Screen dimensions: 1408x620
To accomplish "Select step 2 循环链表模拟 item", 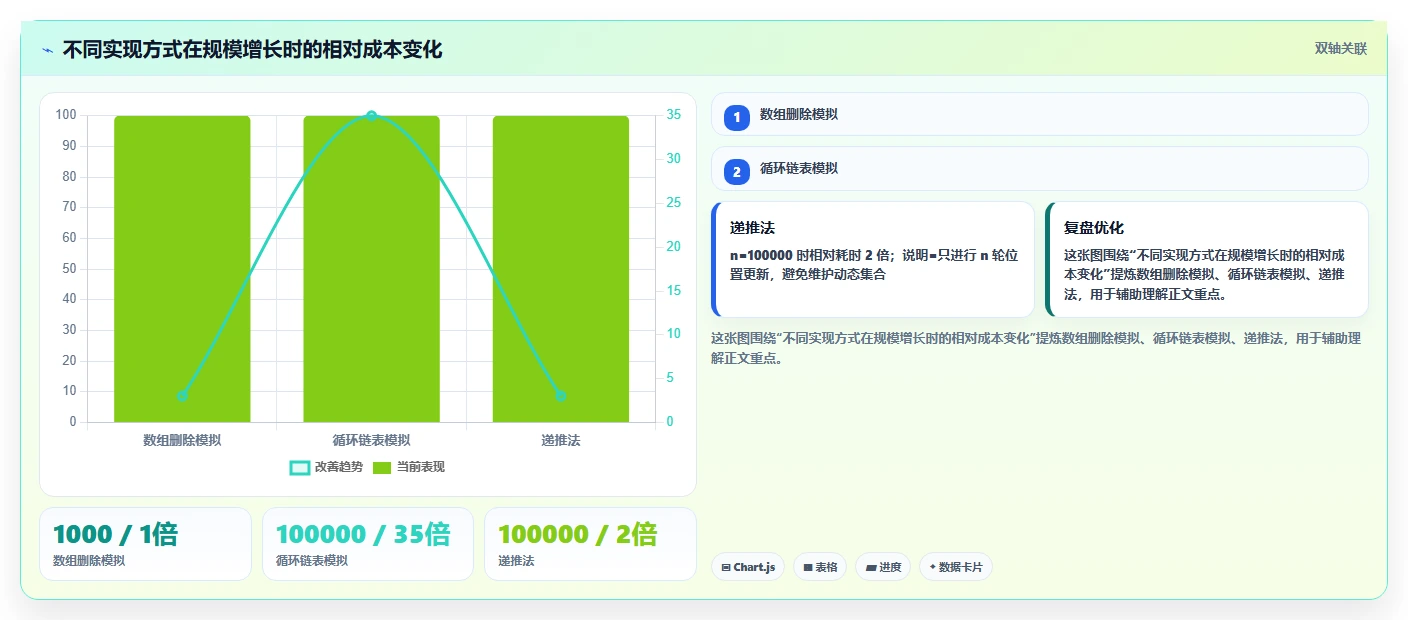I will tap(1039, 169).
